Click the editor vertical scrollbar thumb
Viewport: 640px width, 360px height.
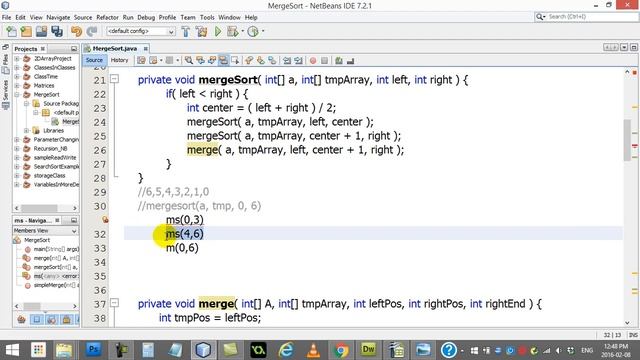point(628,140)
